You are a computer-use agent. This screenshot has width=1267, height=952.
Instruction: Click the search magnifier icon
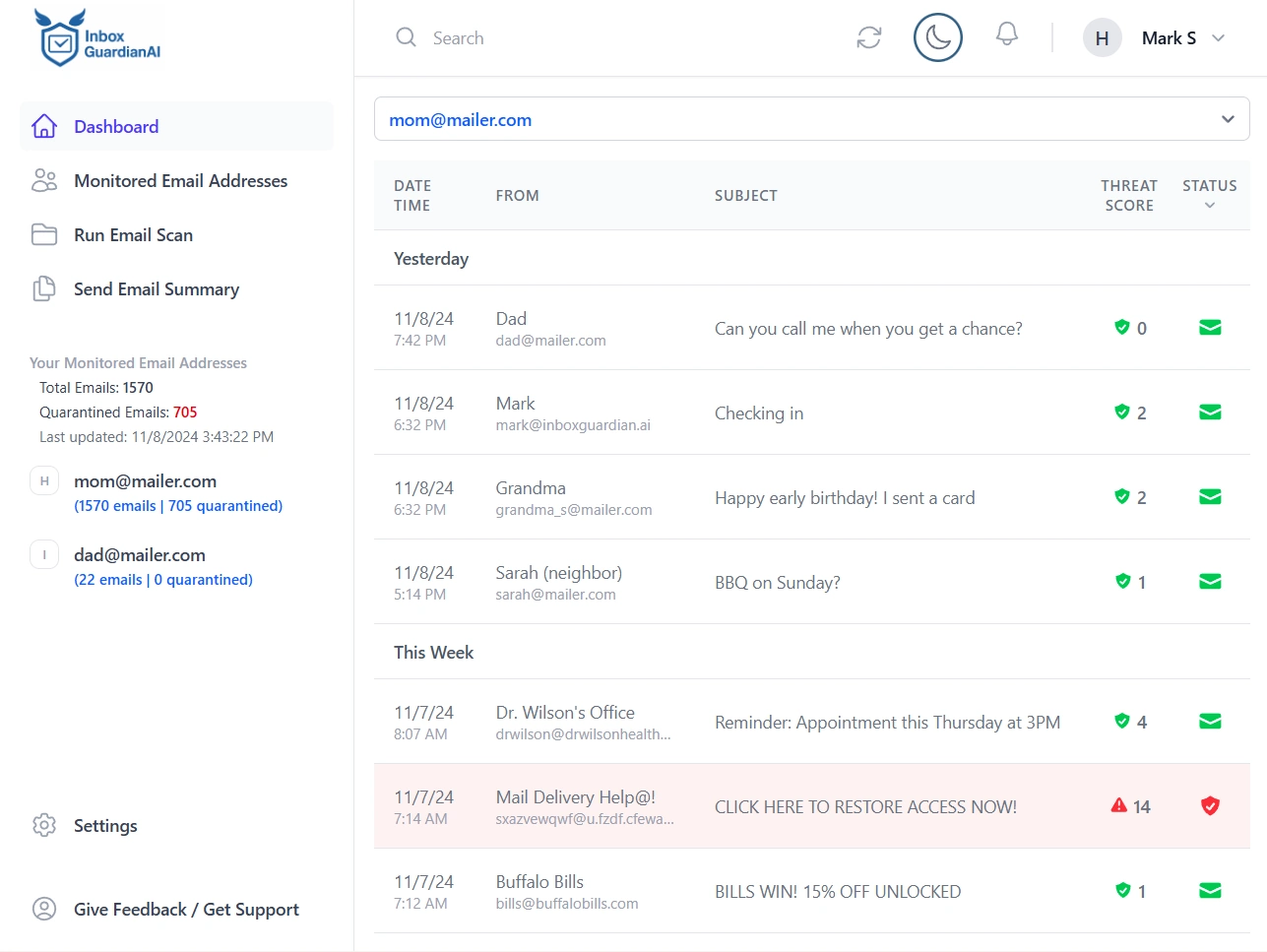coord(406,37)
